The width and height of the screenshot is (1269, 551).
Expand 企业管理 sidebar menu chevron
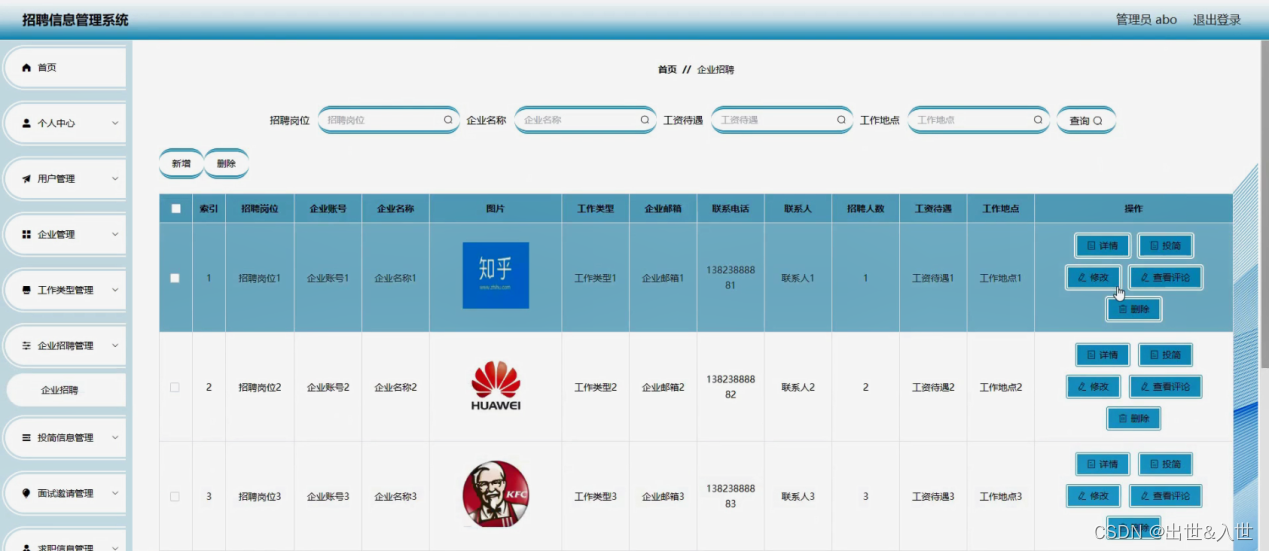115,235
